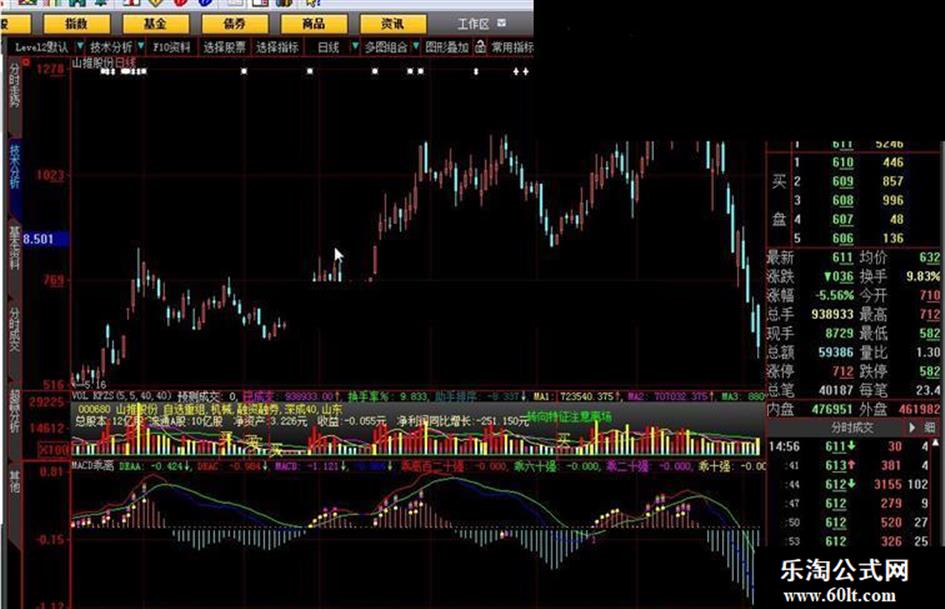This screenshot has width=945, height=609.
Task: Click 换手 value 9.83%
Action: [923, 276]
